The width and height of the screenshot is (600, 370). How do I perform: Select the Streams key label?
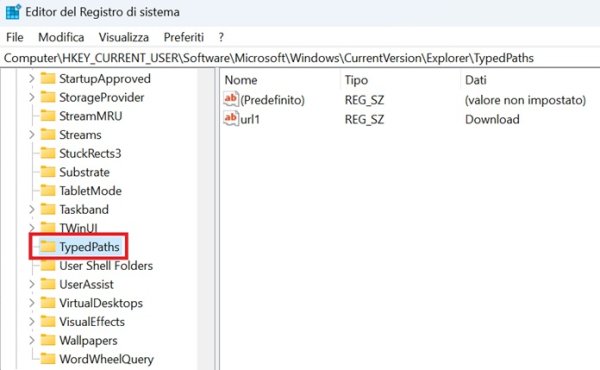point(80,135)
